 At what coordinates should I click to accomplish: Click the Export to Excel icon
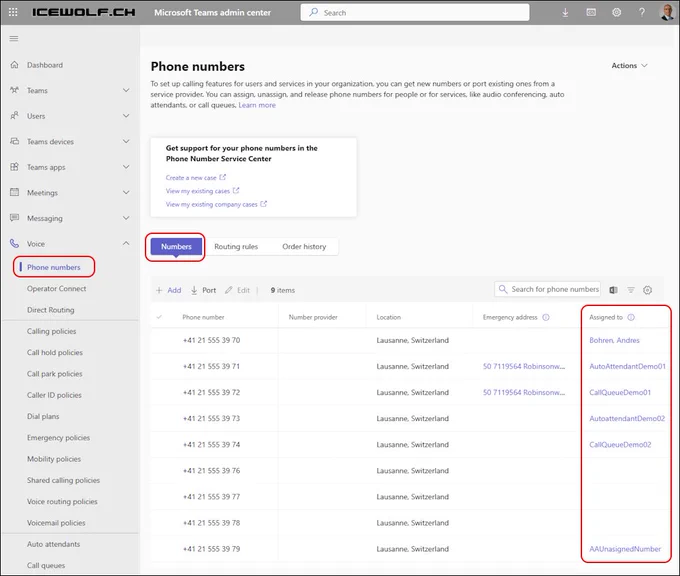[613, 290]
